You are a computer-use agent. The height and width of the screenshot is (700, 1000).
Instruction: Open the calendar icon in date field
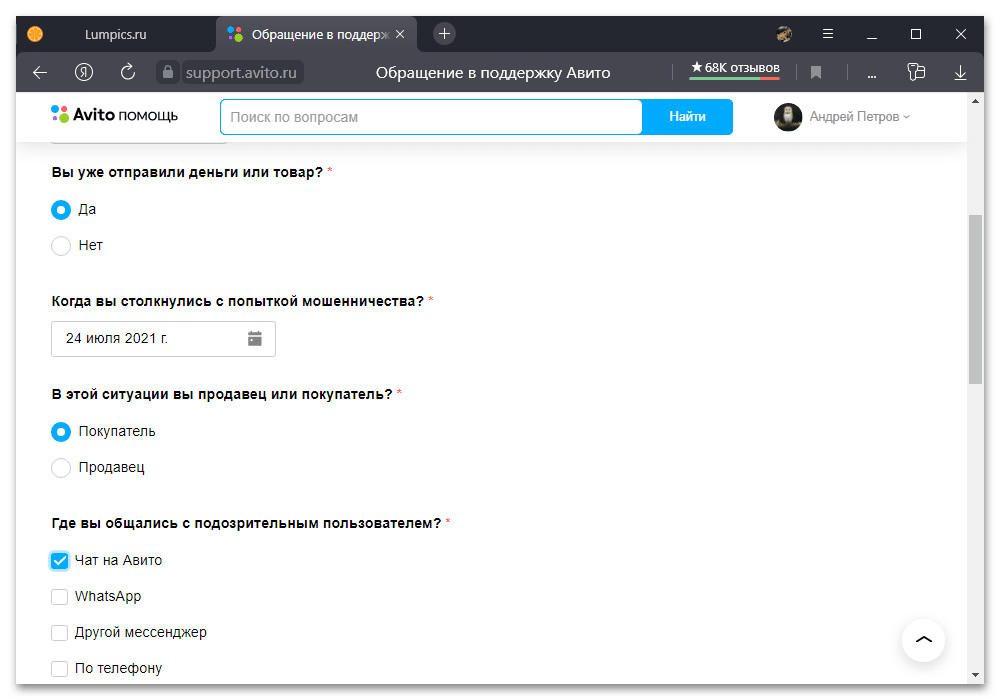[254, 339]
